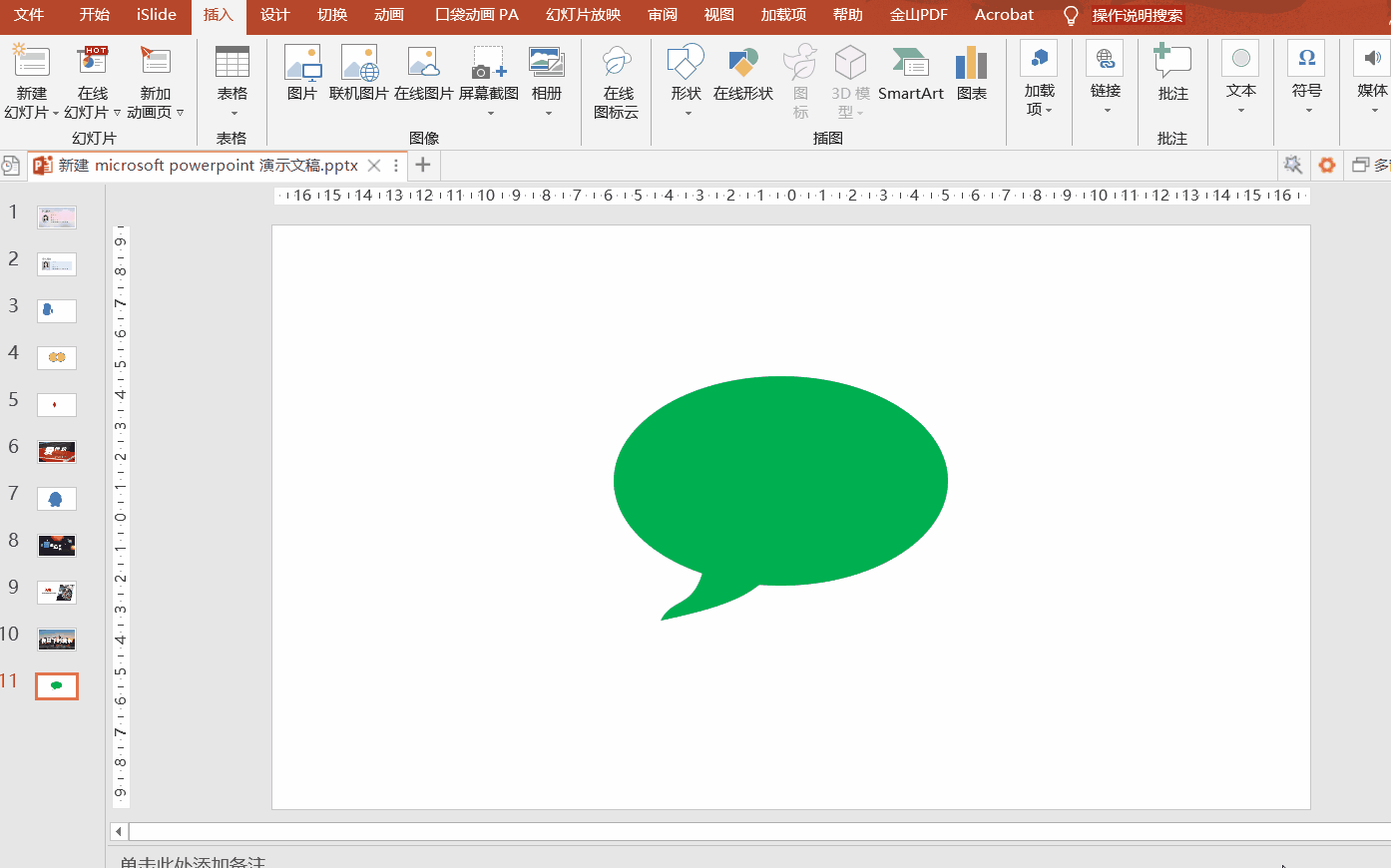Select slide 11 thumbnail
Screen dimensions: 1391x868
click(x=57, y=685)
